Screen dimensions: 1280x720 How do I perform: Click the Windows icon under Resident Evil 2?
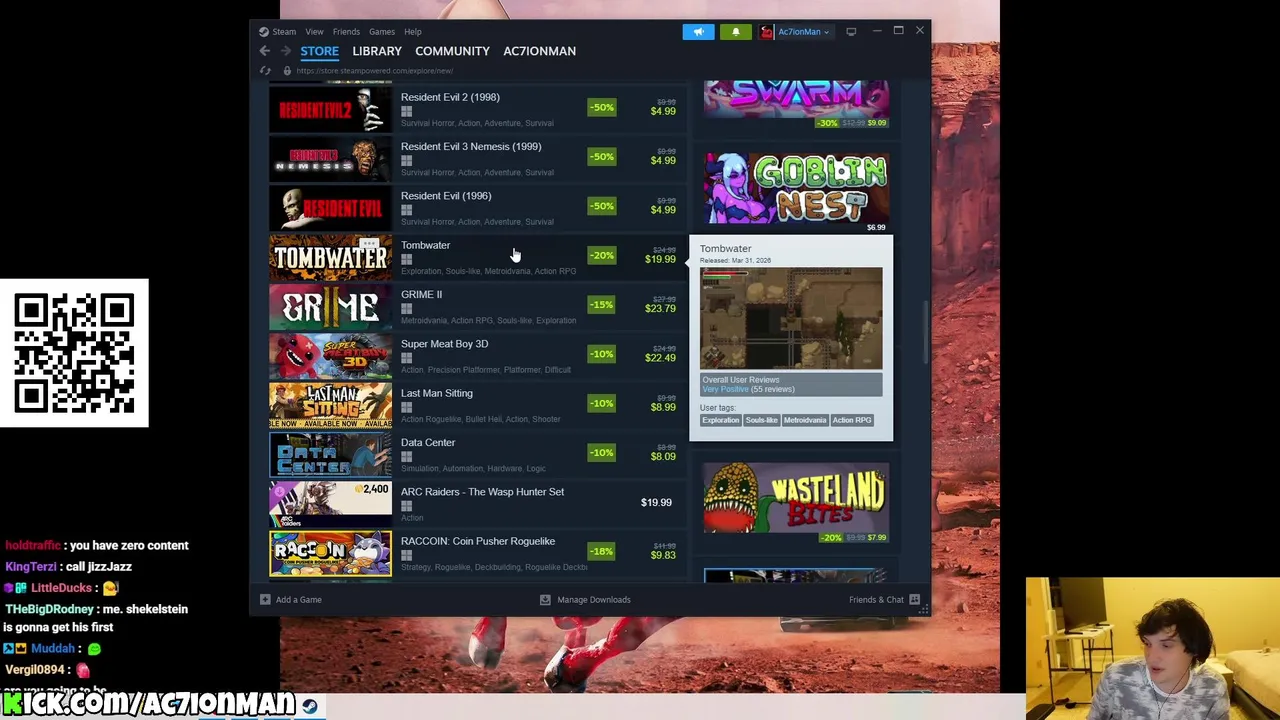406,111
